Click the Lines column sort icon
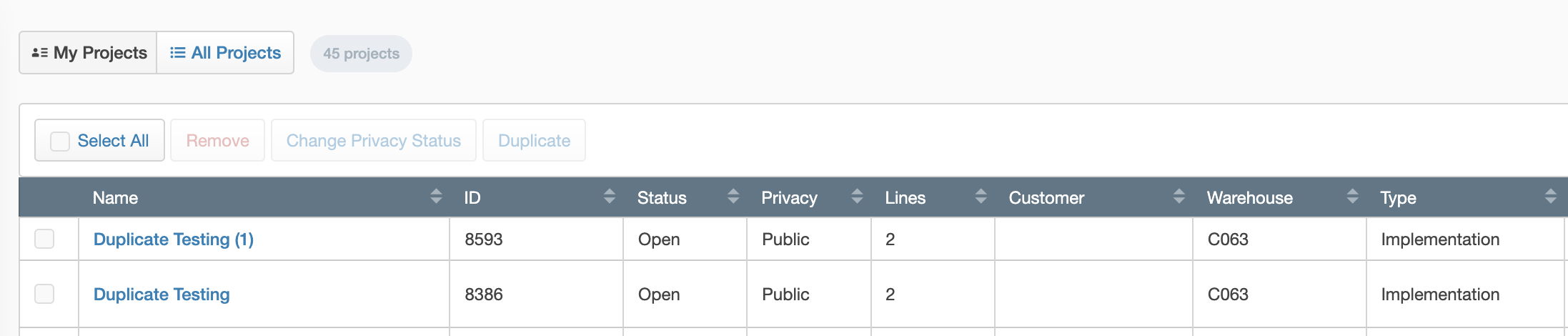 [x=981, y=197]
